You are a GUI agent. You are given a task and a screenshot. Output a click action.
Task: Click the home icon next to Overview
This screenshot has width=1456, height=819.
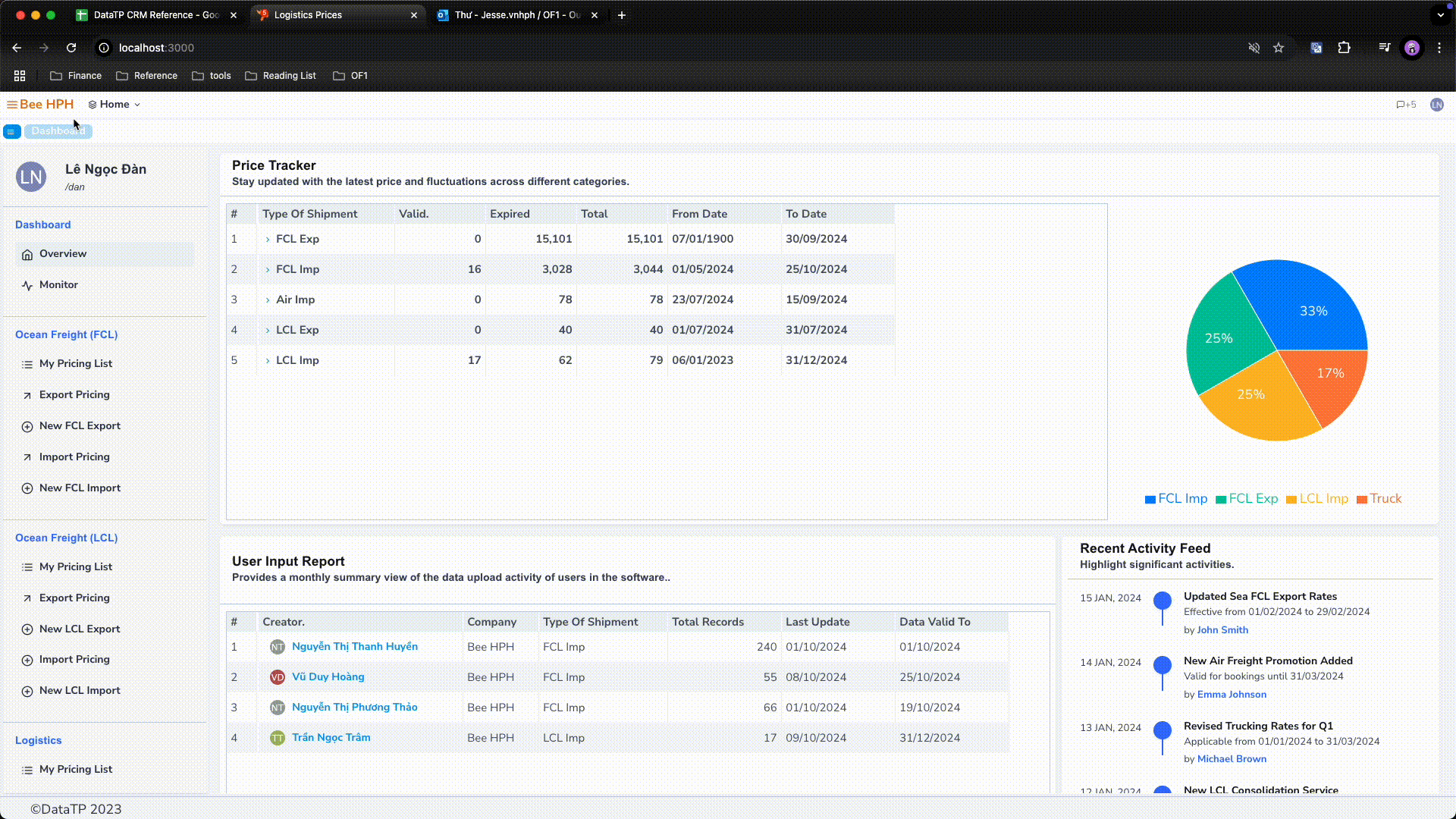pos(27,255)
